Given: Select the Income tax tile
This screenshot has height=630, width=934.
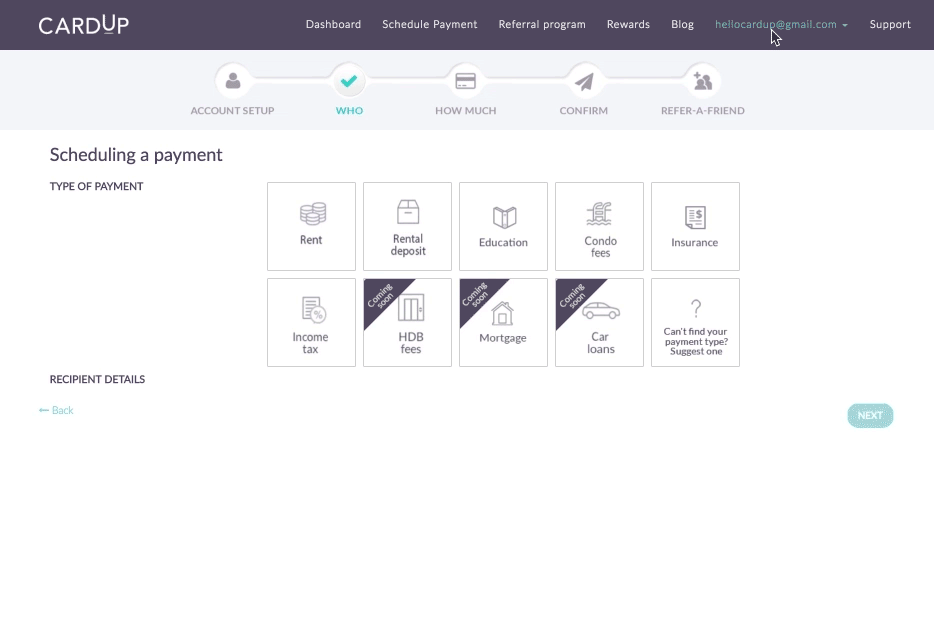Looking at the screenshot, I should click(311, 322).
